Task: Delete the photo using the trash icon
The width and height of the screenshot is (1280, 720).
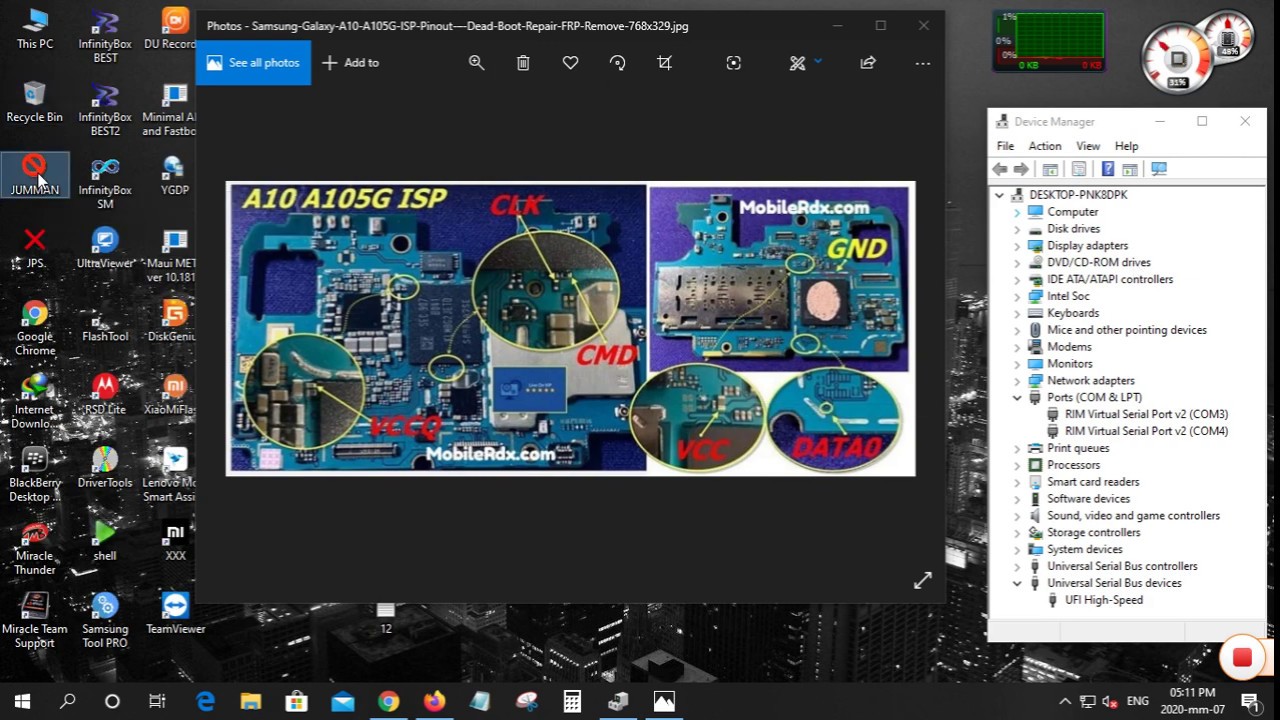Action: (x=523, y=63)
